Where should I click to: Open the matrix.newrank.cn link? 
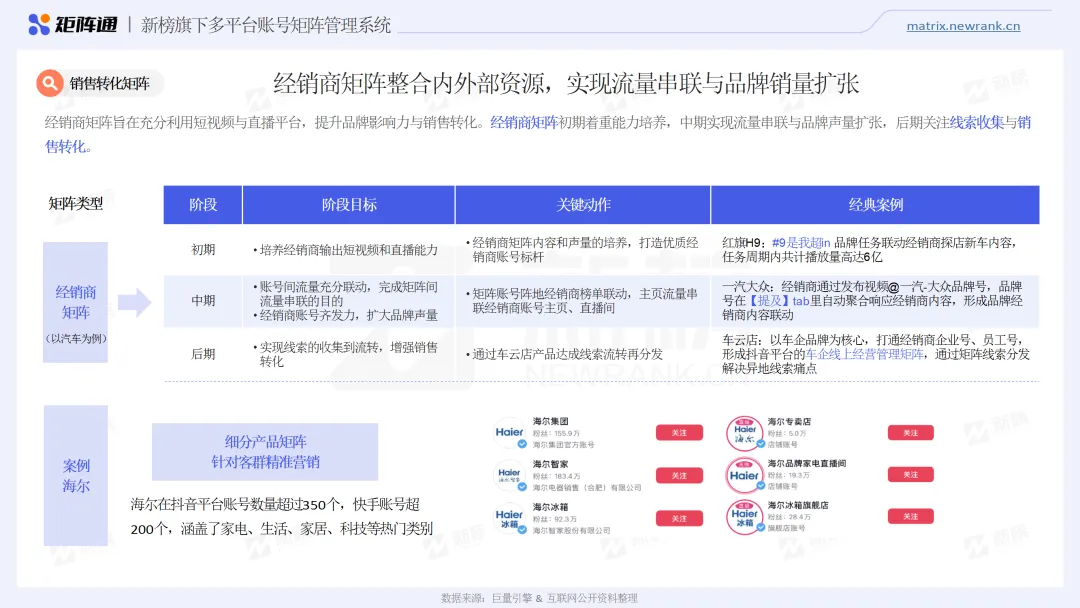tap(963, 26)
